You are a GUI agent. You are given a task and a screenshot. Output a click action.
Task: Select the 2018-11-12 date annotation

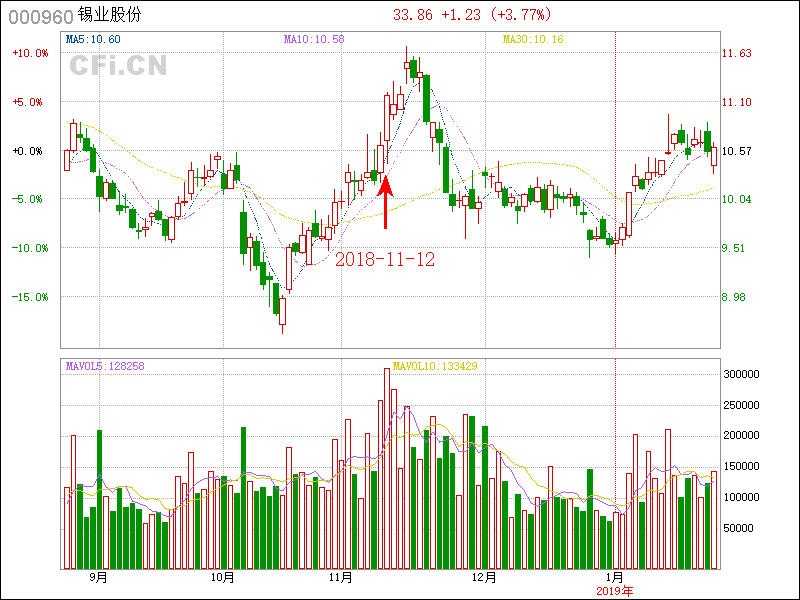coord(385,259)
